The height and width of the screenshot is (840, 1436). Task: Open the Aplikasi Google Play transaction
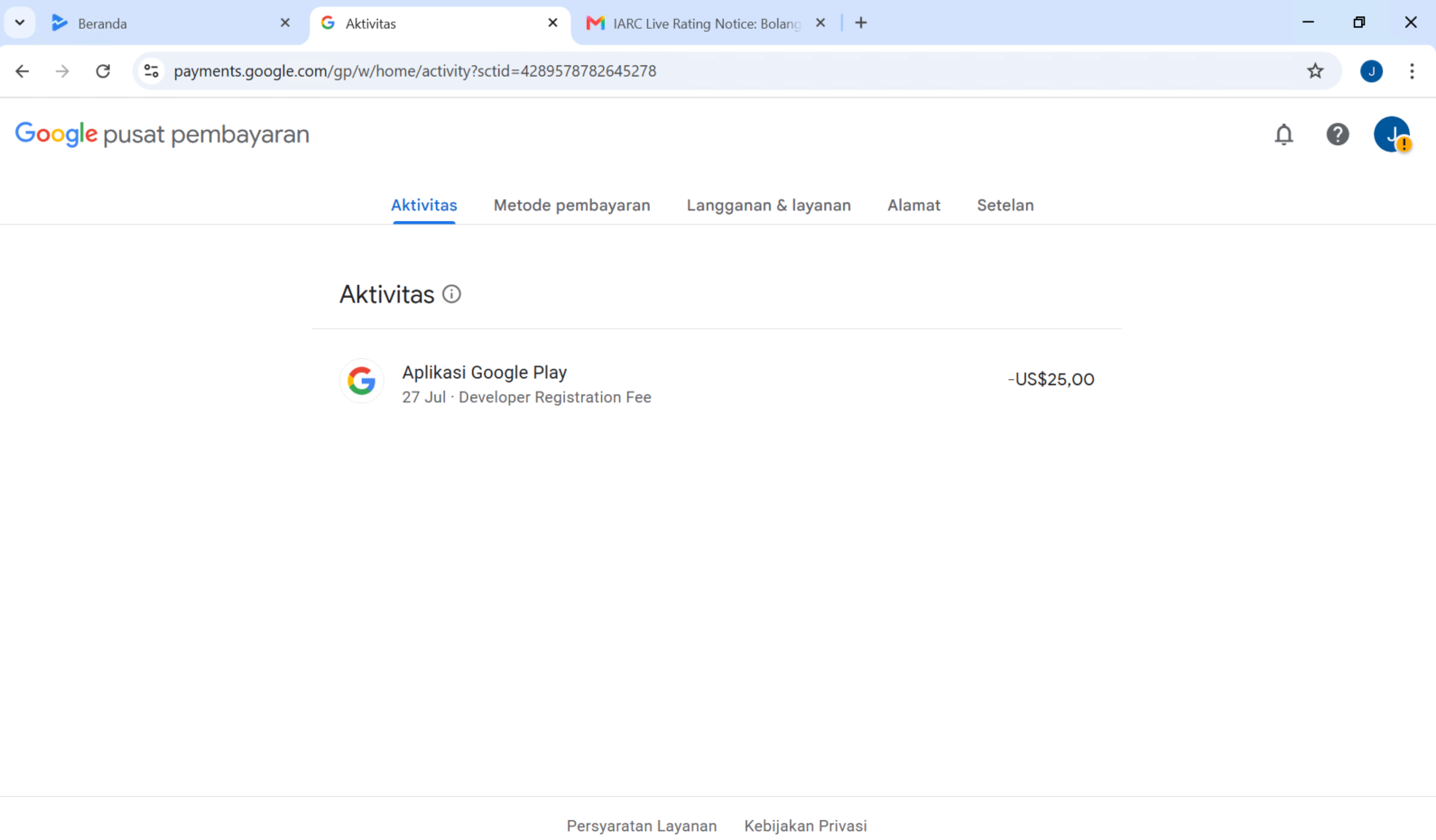tap(717, 383)
